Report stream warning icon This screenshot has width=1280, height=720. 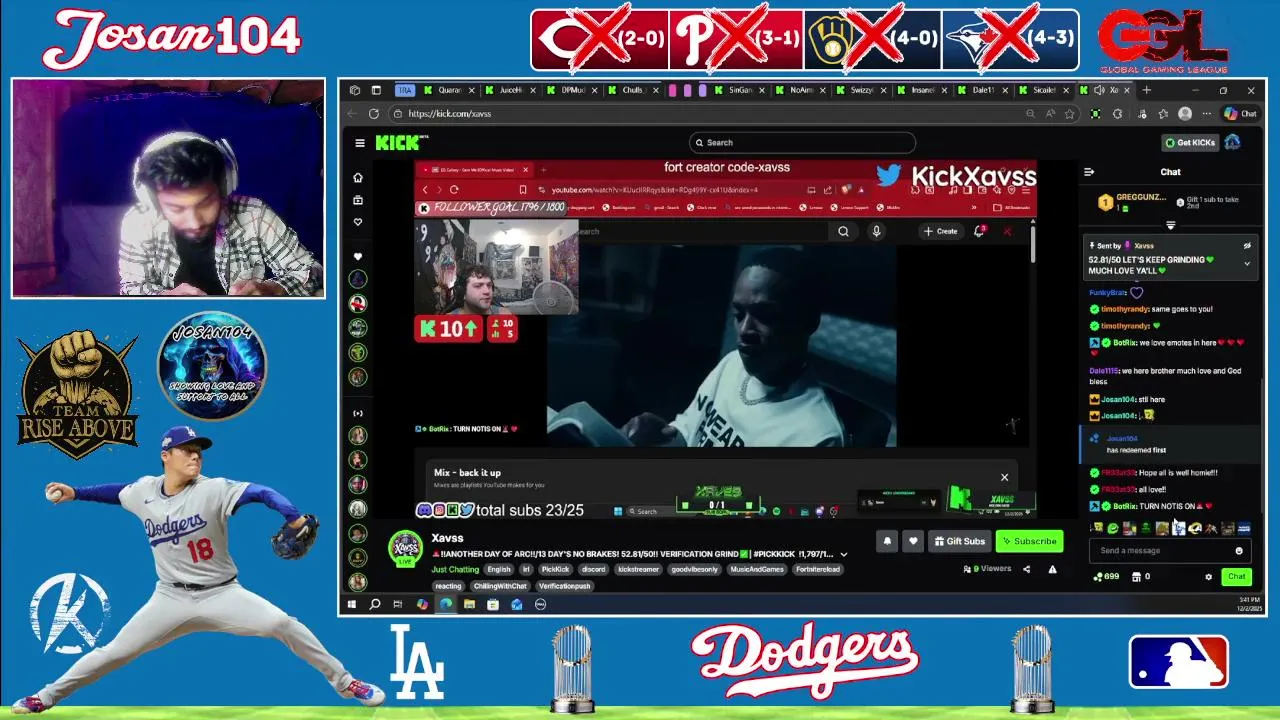click(1052, 569)
